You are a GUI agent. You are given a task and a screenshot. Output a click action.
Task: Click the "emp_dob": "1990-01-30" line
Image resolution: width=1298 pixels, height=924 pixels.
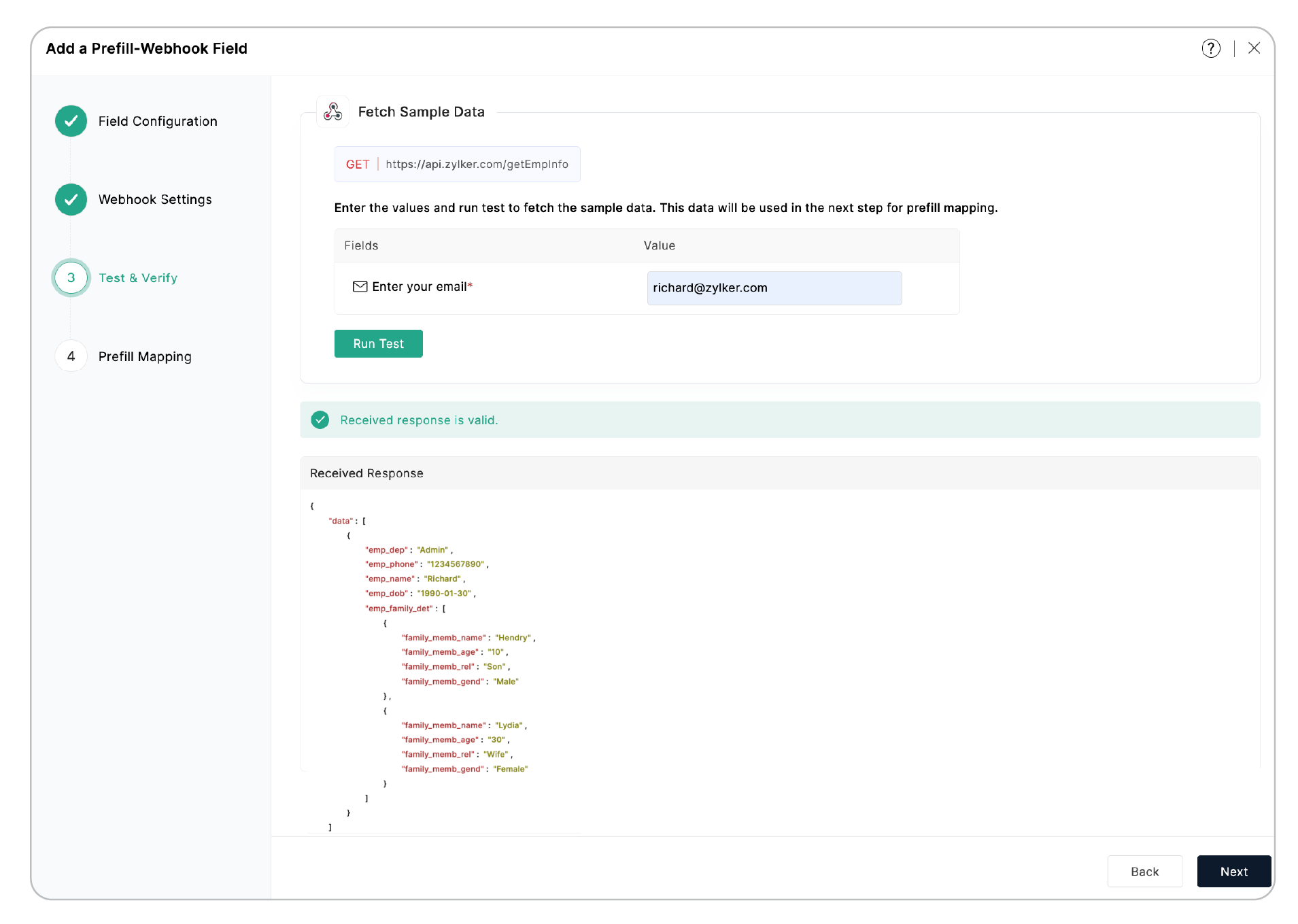[420, 594]
